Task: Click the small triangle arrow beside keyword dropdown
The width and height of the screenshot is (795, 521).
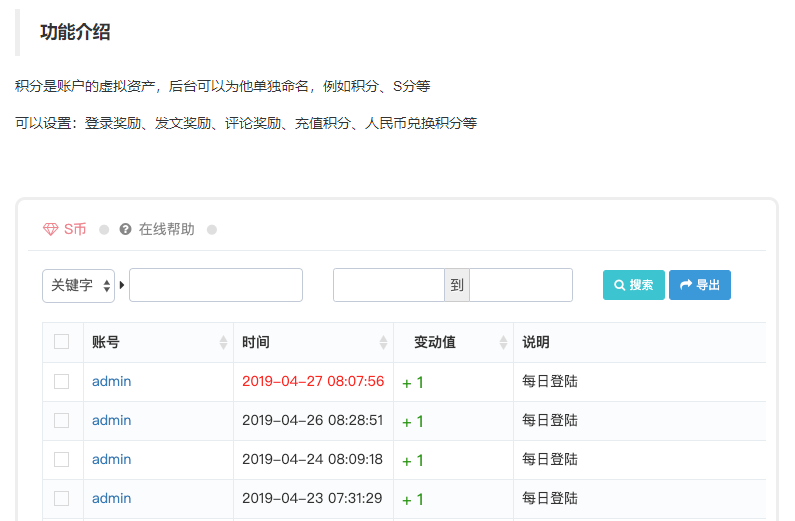Action: coord(122,286)
